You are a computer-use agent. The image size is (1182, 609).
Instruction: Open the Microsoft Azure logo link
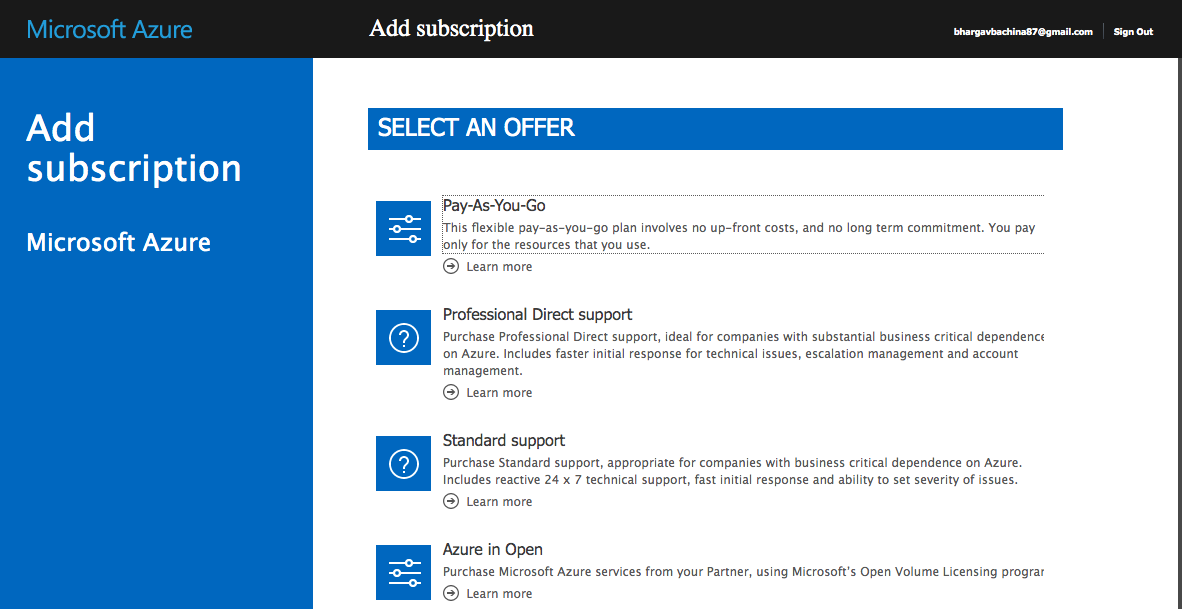[x=109, y=29]
